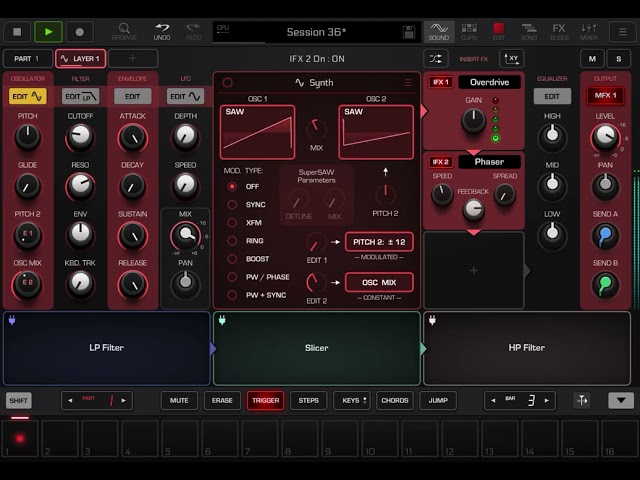This screenshot has height=480, width=640.
Task: Click the output Level knob
Action: click(x=605, y=138)
